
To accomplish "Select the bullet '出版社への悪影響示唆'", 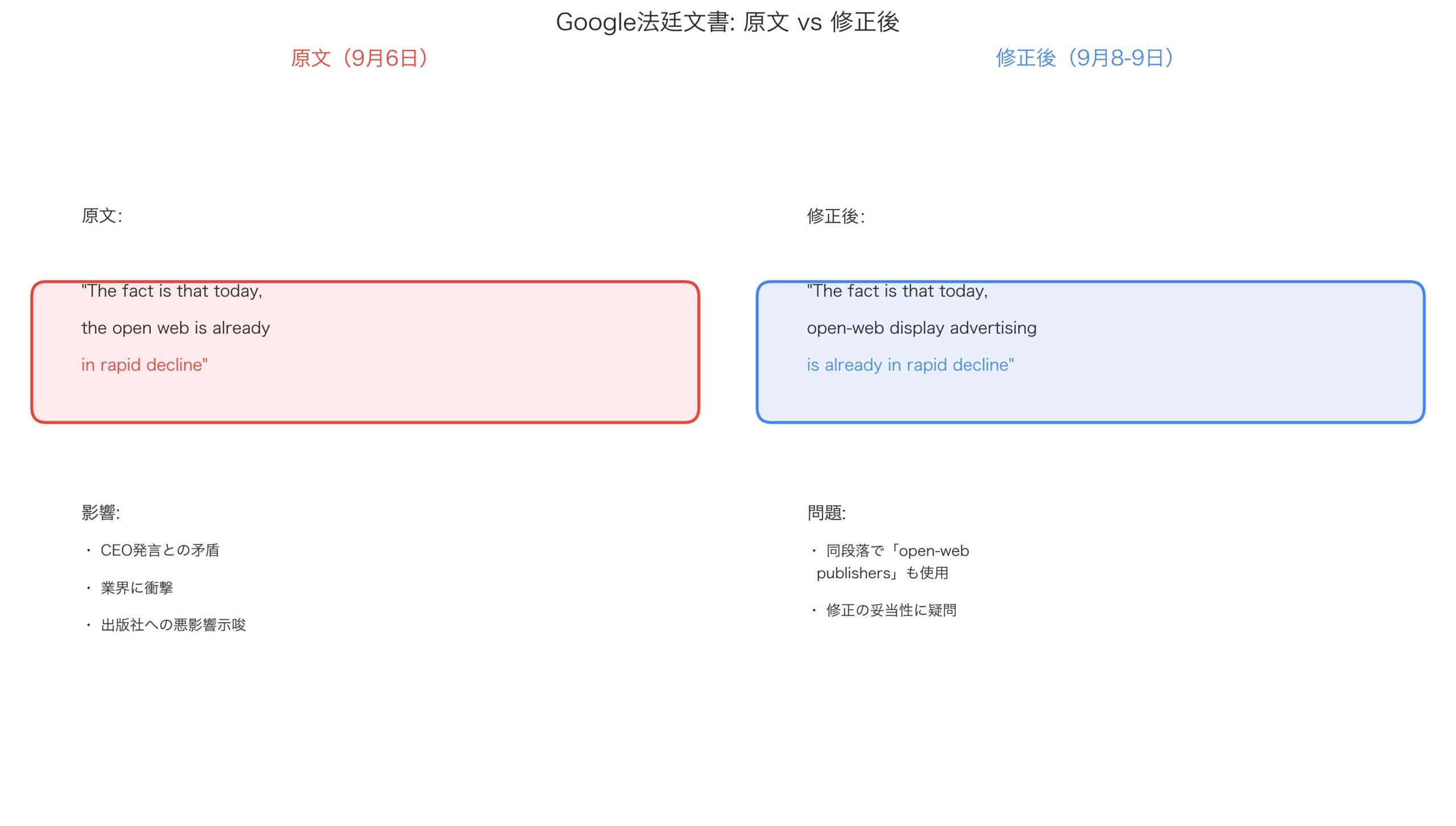I will pos(173,625).
